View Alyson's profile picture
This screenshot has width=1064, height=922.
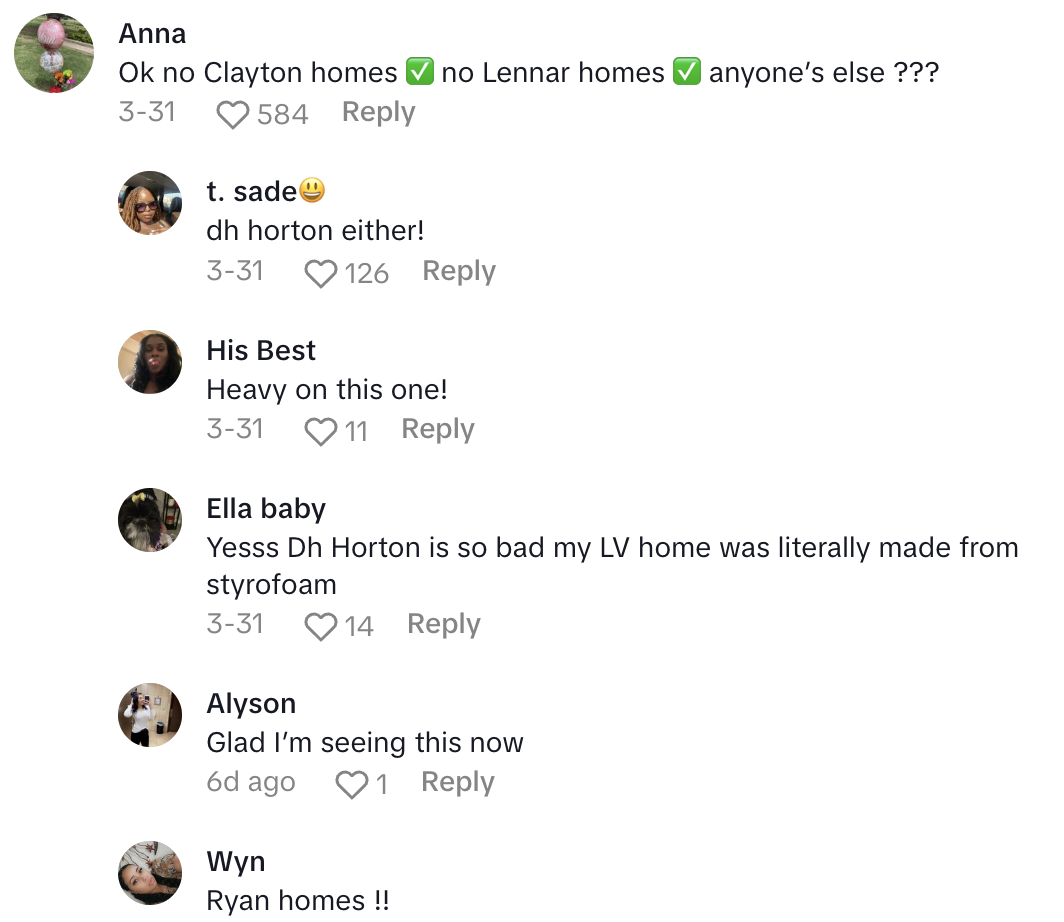[150, 715]
